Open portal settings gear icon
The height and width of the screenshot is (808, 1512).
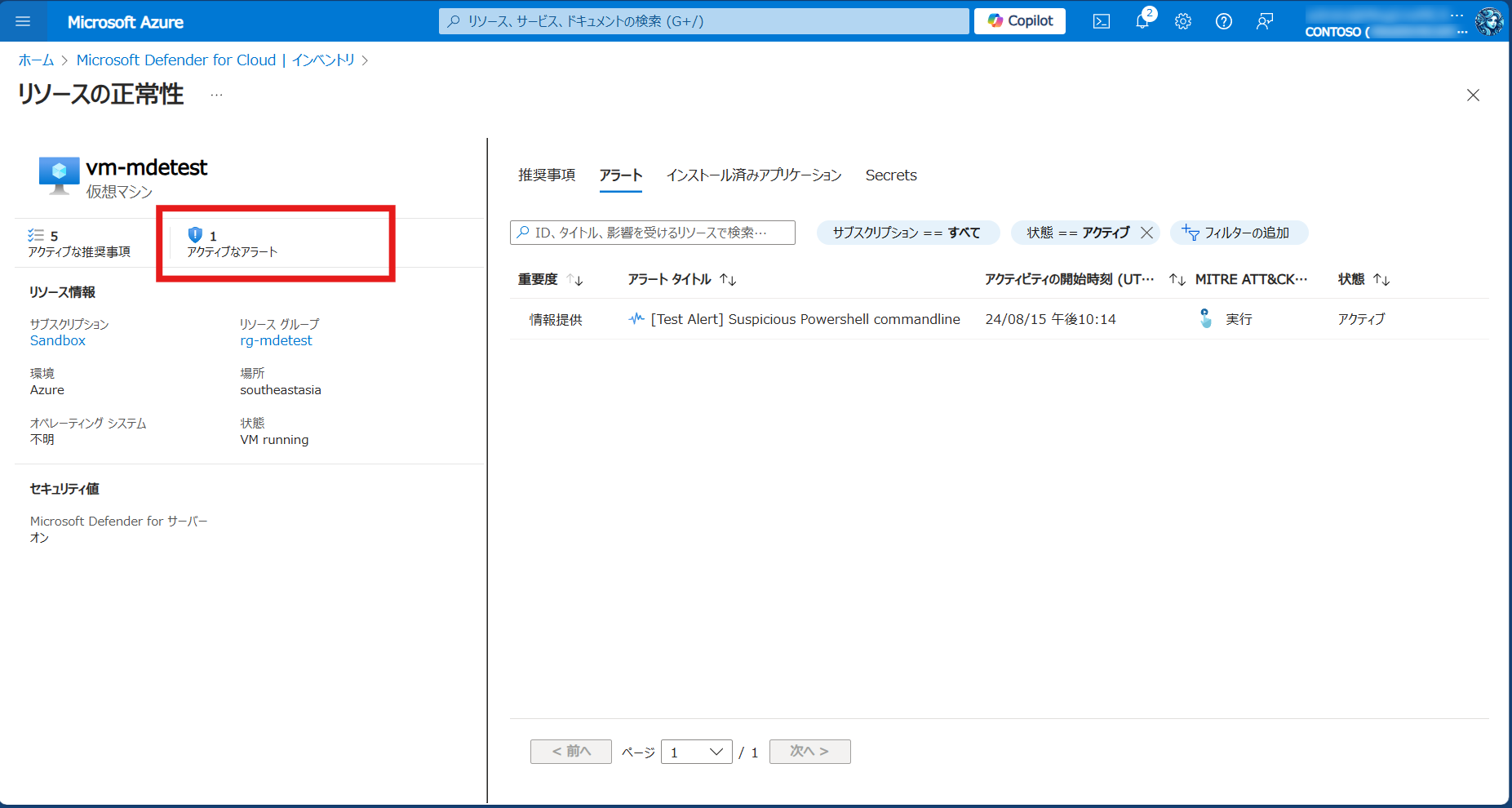(x=1182, y=21)
